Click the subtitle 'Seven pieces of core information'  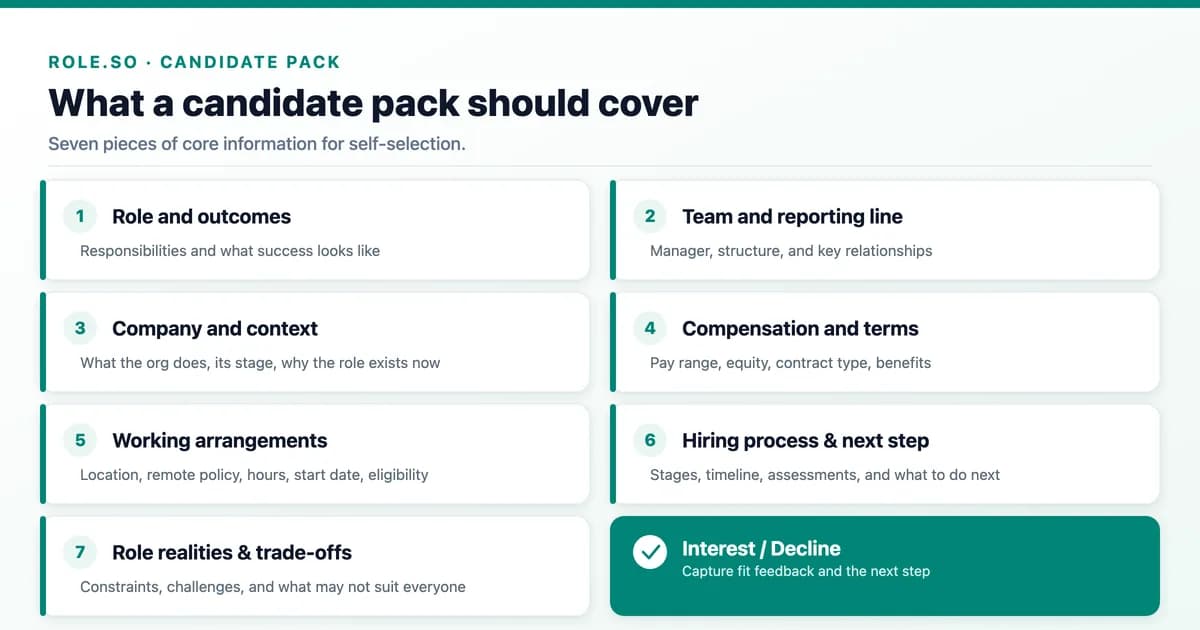[x=257, y=144]
